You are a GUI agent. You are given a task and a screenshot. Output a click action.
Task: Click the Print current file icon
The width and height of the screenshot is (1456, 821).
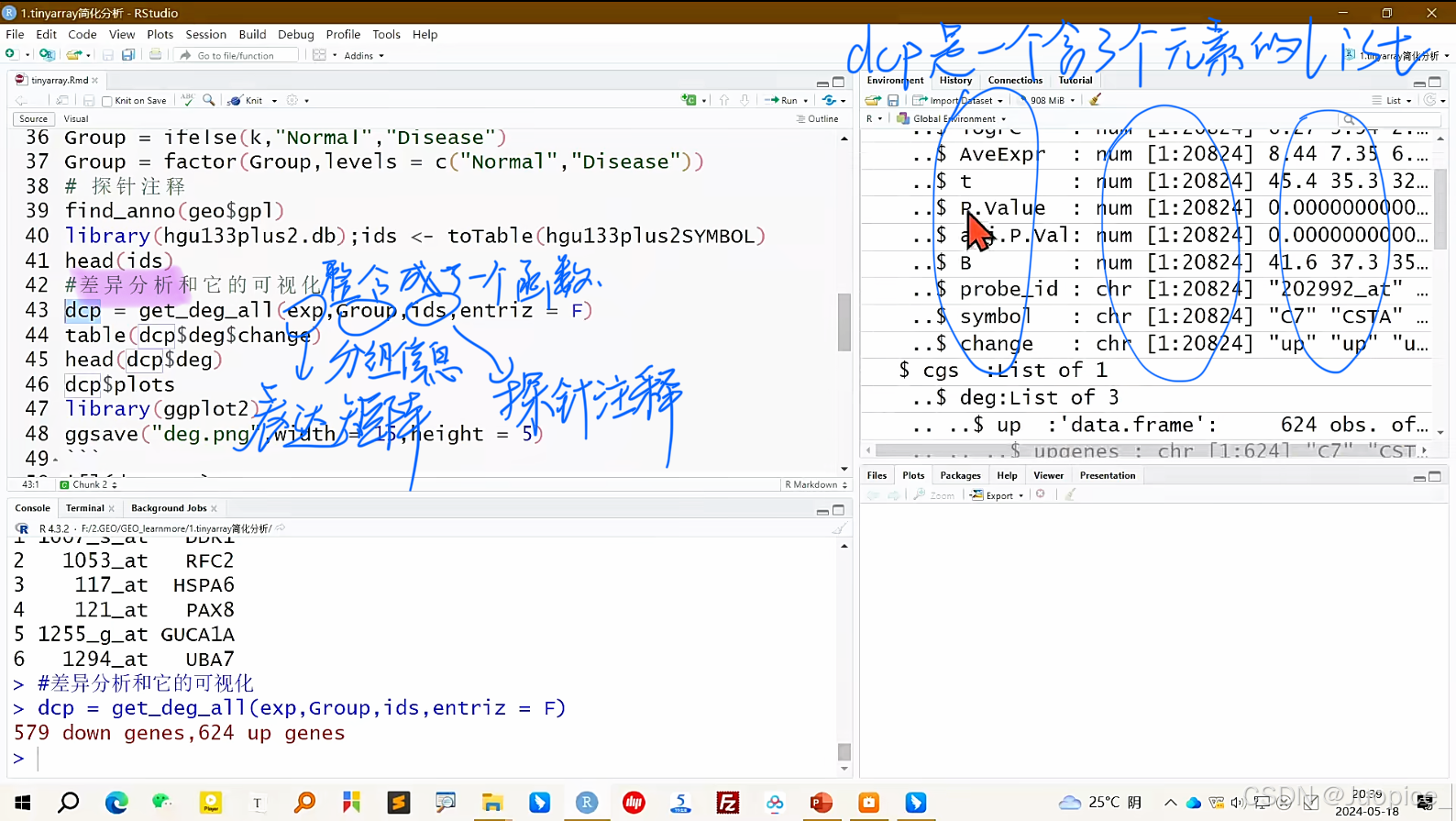(x=155, y=55)
